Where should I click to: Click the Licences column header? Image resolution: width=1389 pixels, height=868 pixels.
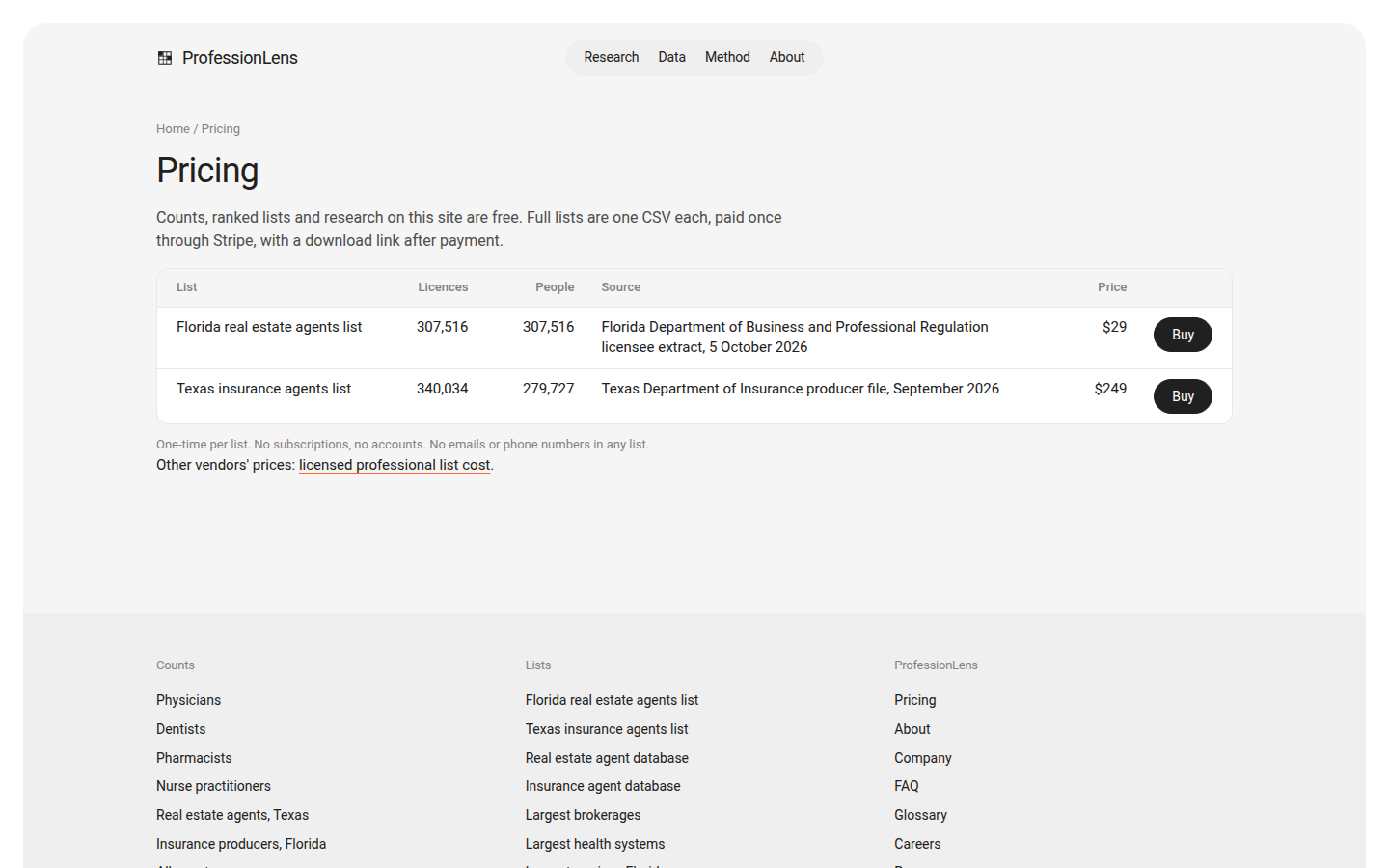click(x=443, y=287)
